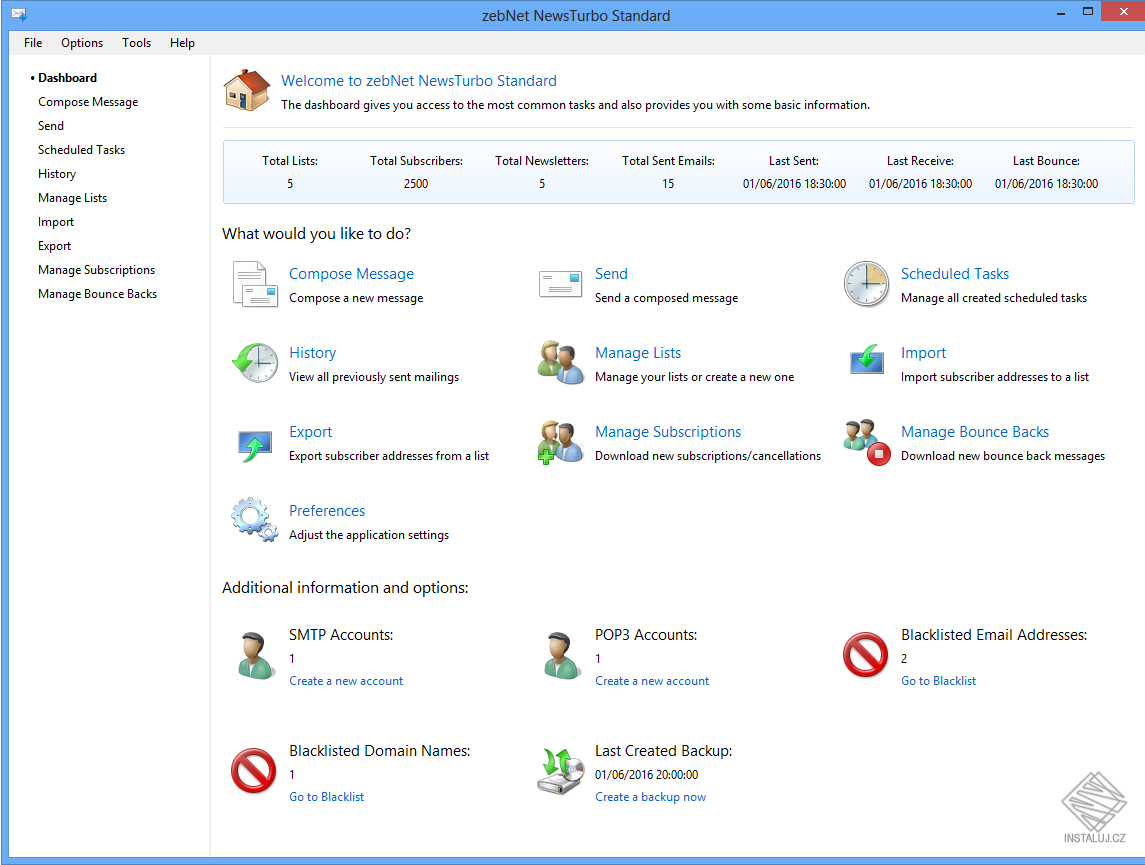Click the Scheduled Tasks clock icon
Image resolution: width=1145 pixels, height=865 pixels.
tap(866, 284)
